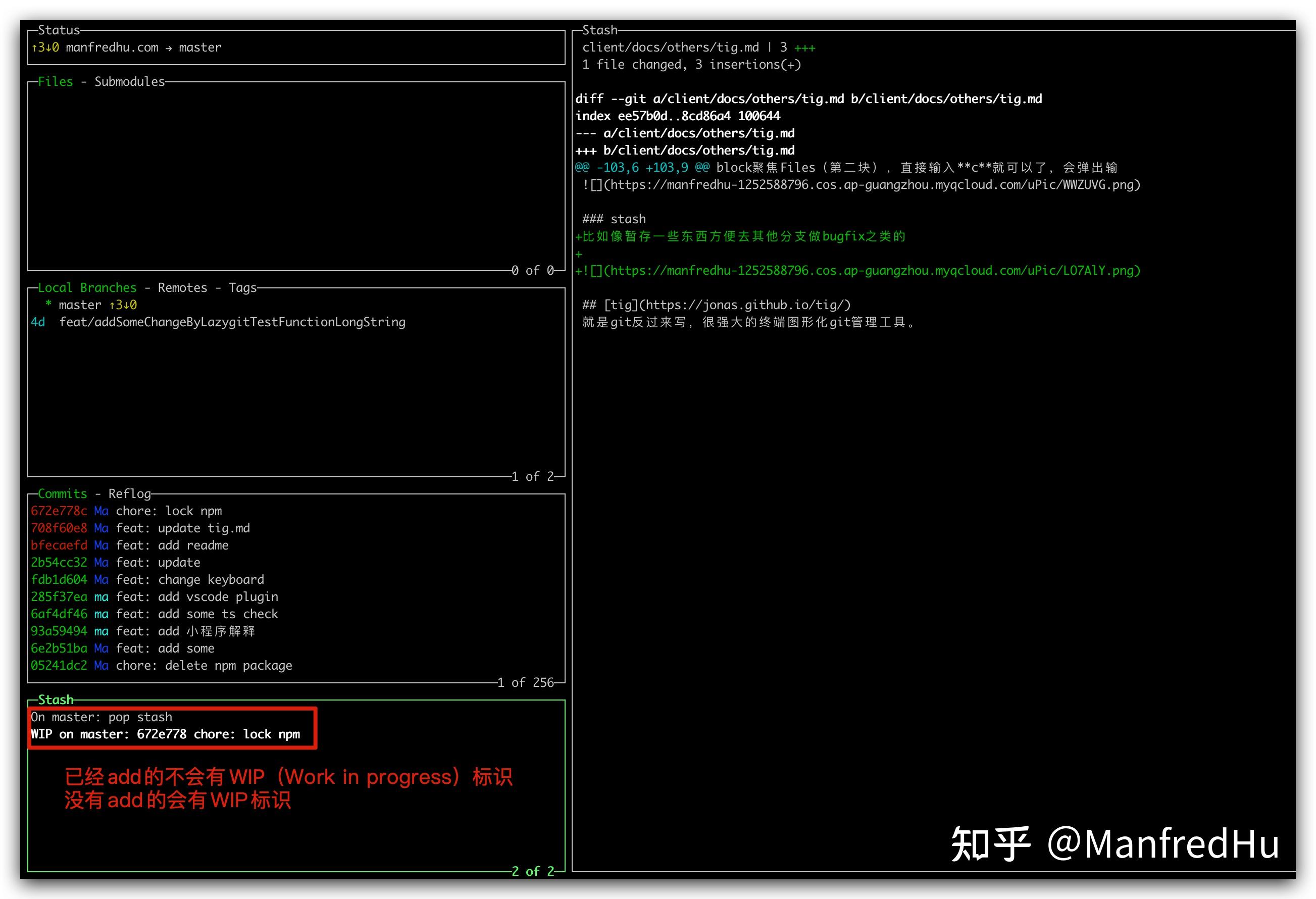The height and width of the screenshot is (899, 1316).
Task: Click the added LO7AlY.png image URL line
Action: (858, 271)
